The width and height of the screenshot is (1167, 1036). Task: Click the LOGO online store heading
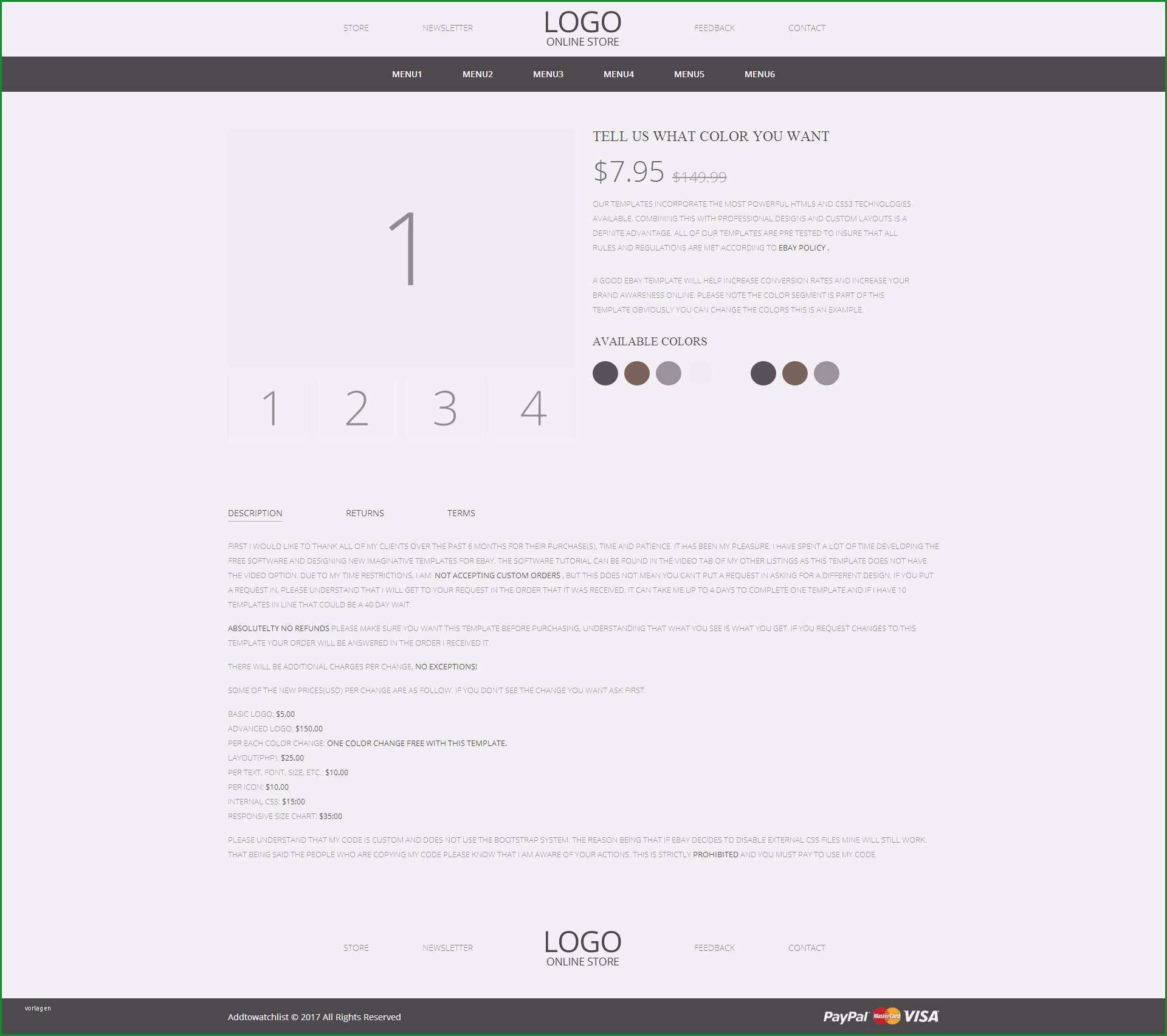point(583,28)
